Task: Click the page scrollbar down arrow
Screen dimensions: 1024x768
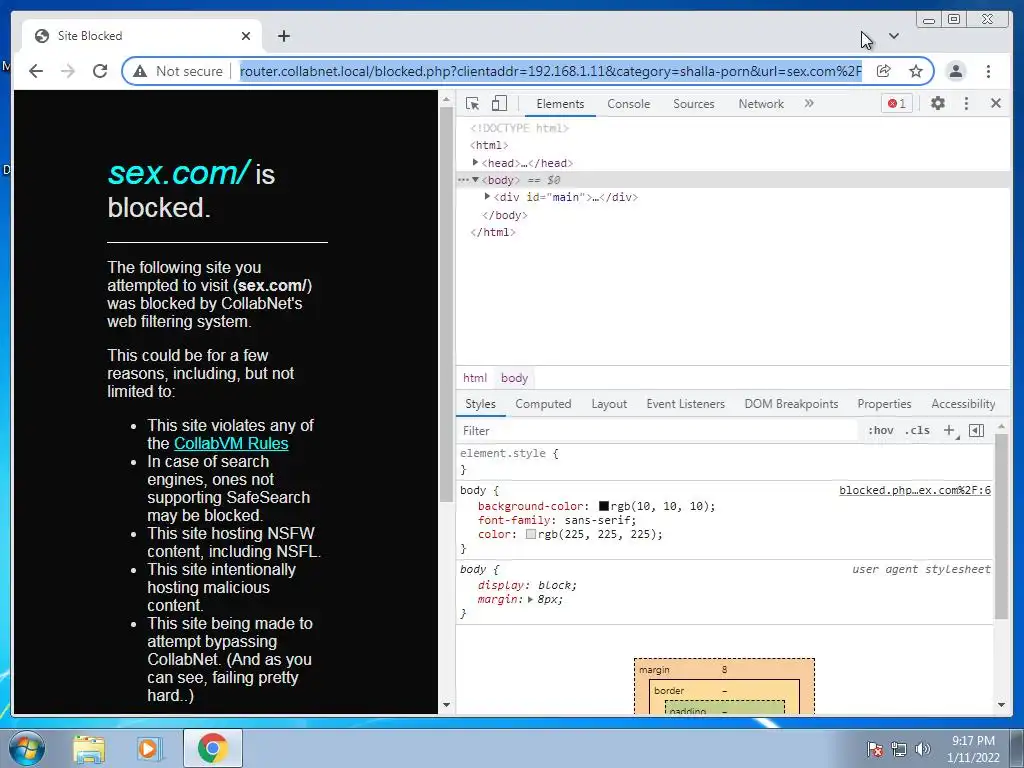Action: click(x=447, y=705)
